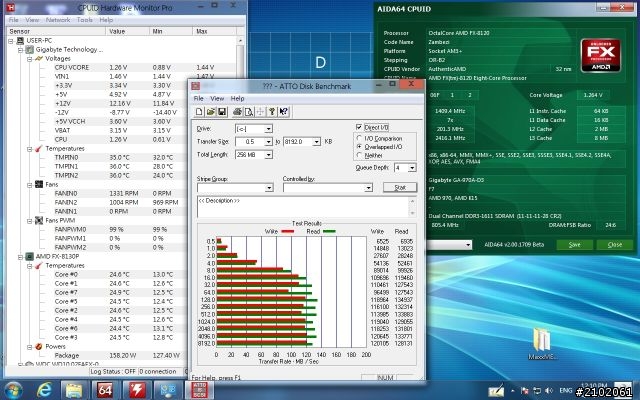Click the AMD FX logo in AIDA64 CPUID

601,56
